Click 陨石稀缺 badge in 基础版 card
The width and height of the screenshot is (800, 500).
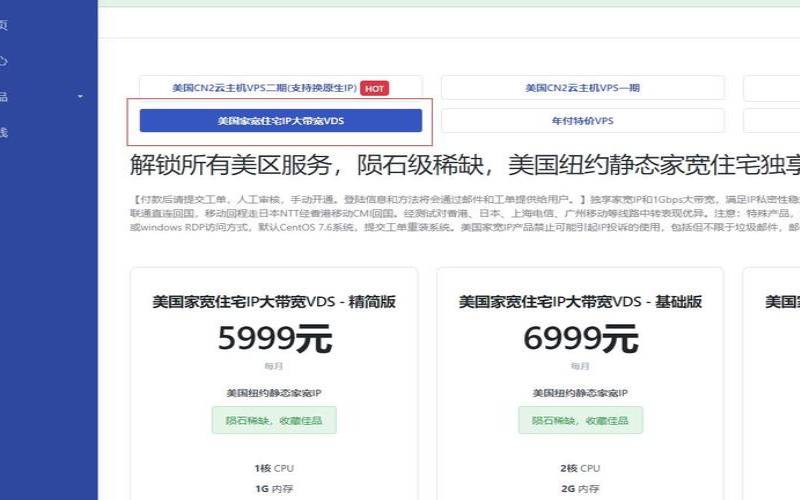[x=580, y=420]
